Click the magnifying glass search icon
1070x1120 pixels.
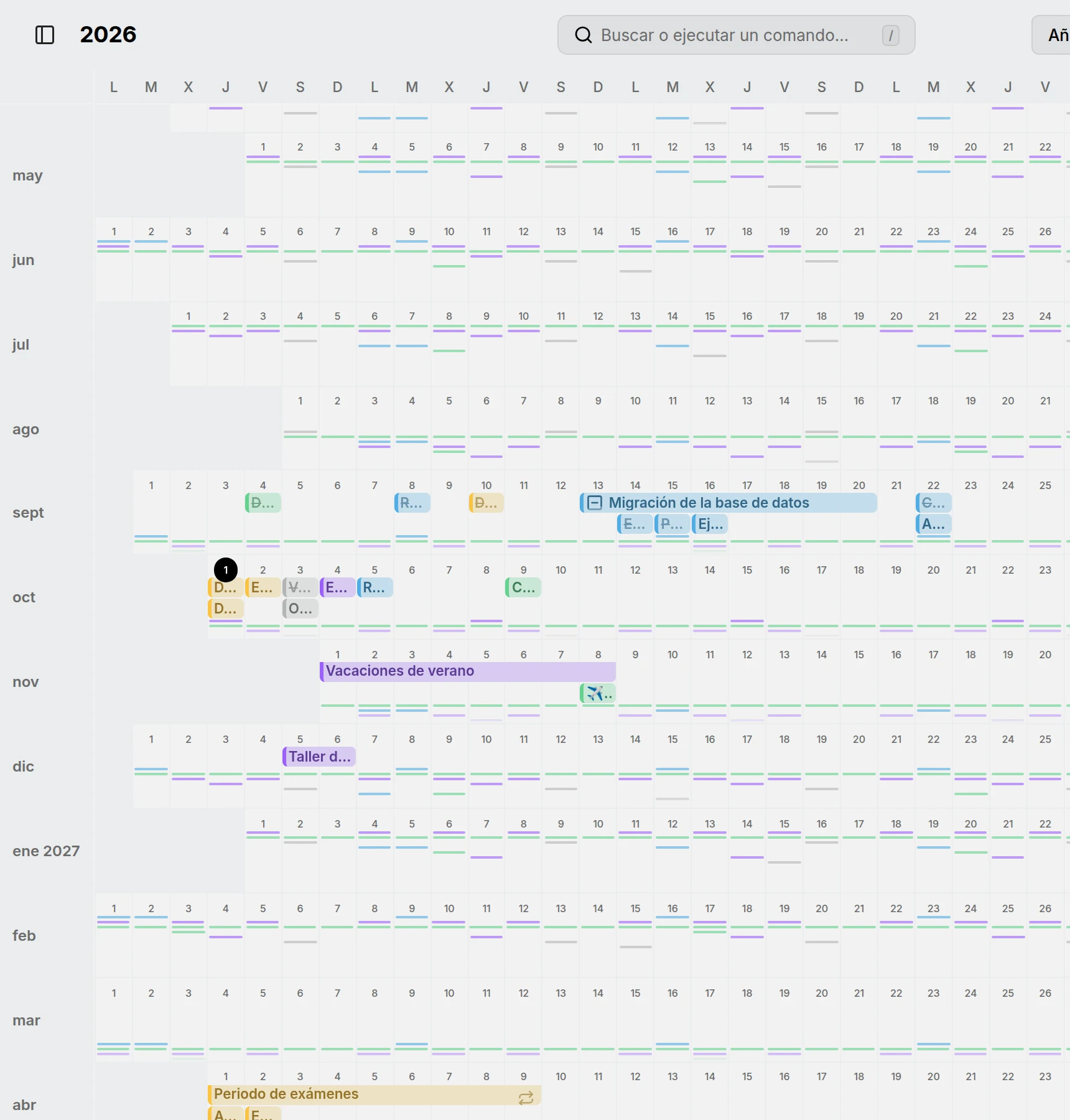pos(583,35)
